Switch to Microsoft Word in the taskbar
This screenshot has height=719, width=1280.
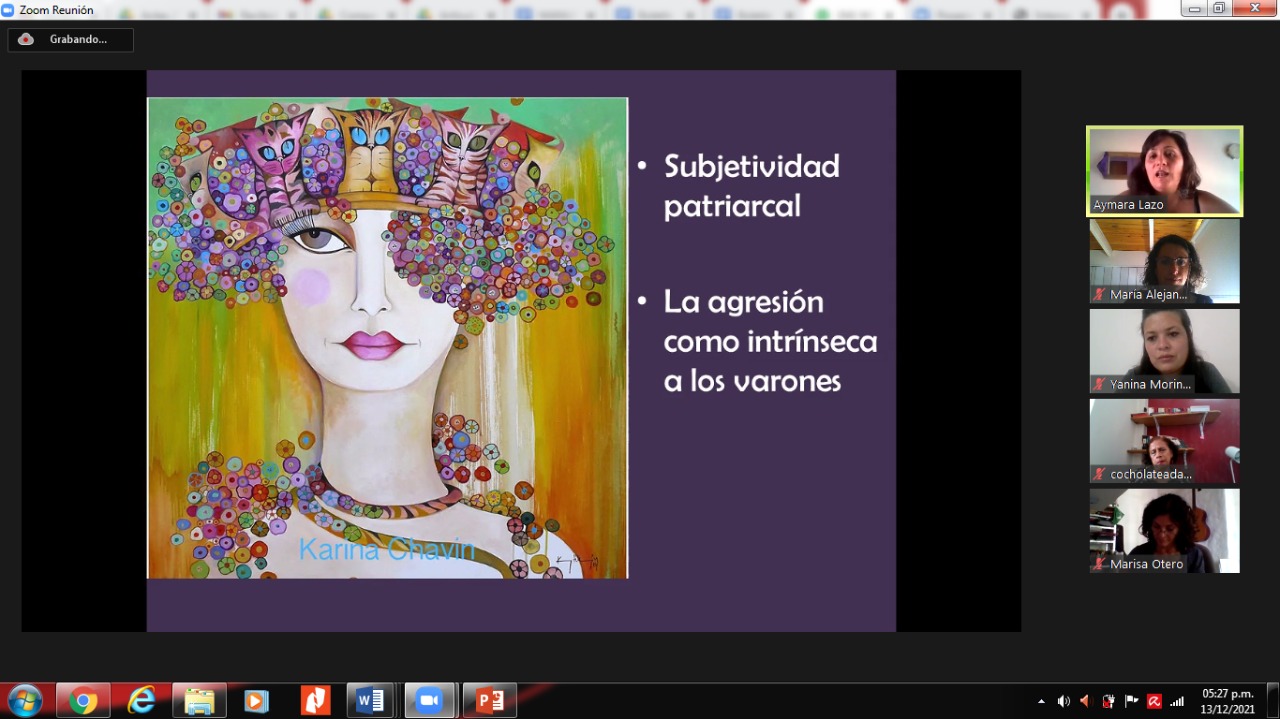point(371,701)
